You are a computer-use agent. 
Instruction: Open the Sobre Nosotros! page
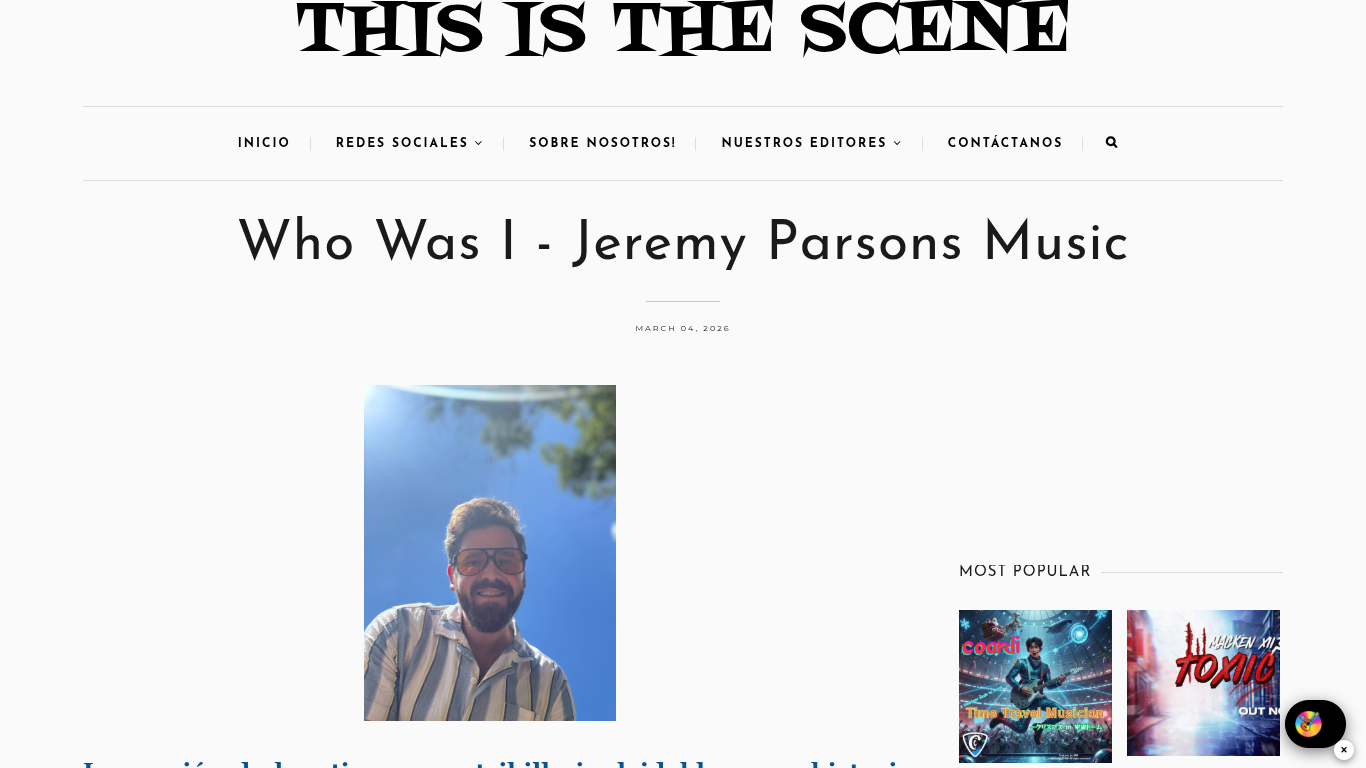point(603,143)
